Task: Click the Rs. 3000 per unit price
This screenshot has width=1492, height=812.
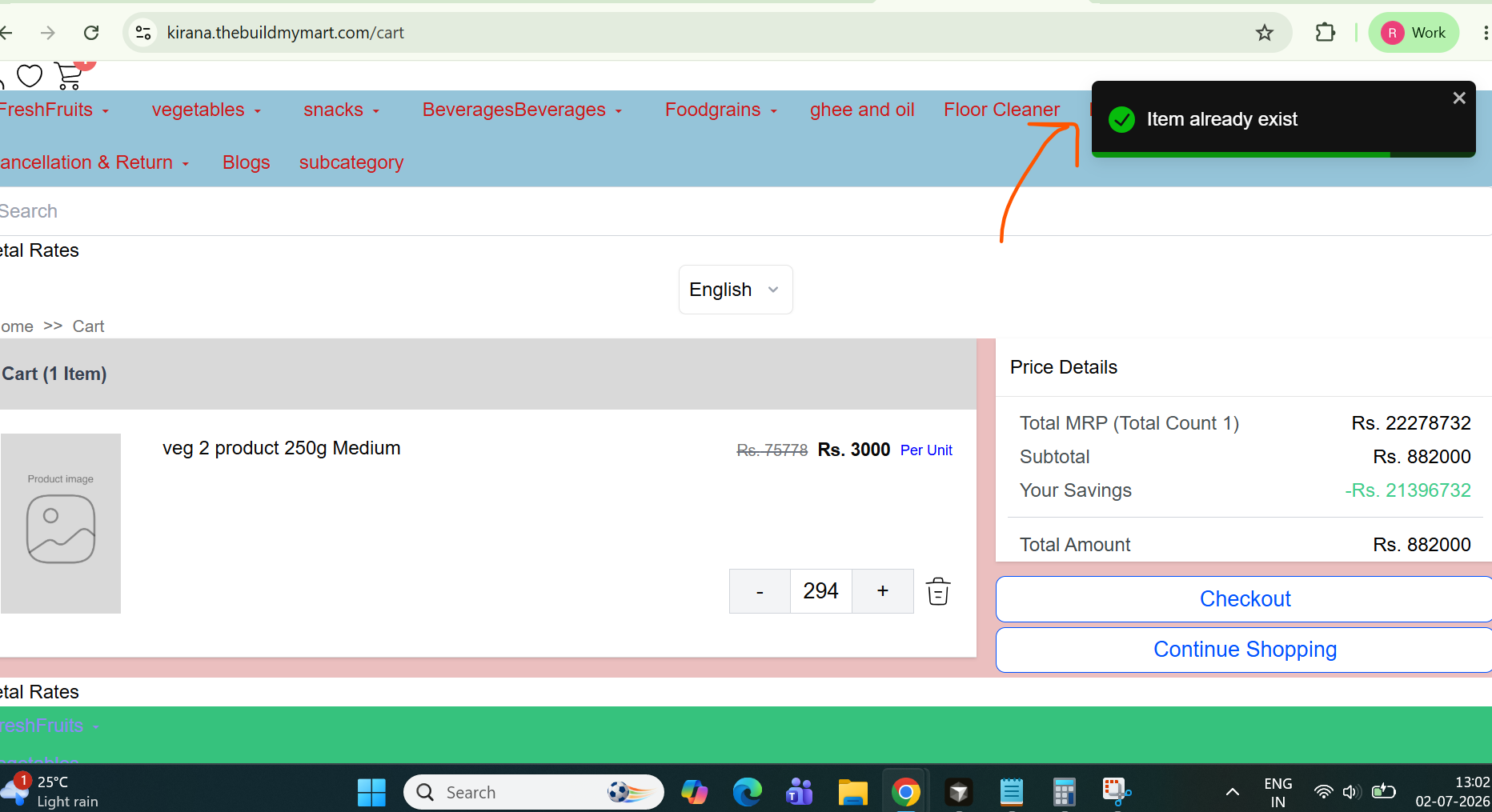Action: pos(854,450)
